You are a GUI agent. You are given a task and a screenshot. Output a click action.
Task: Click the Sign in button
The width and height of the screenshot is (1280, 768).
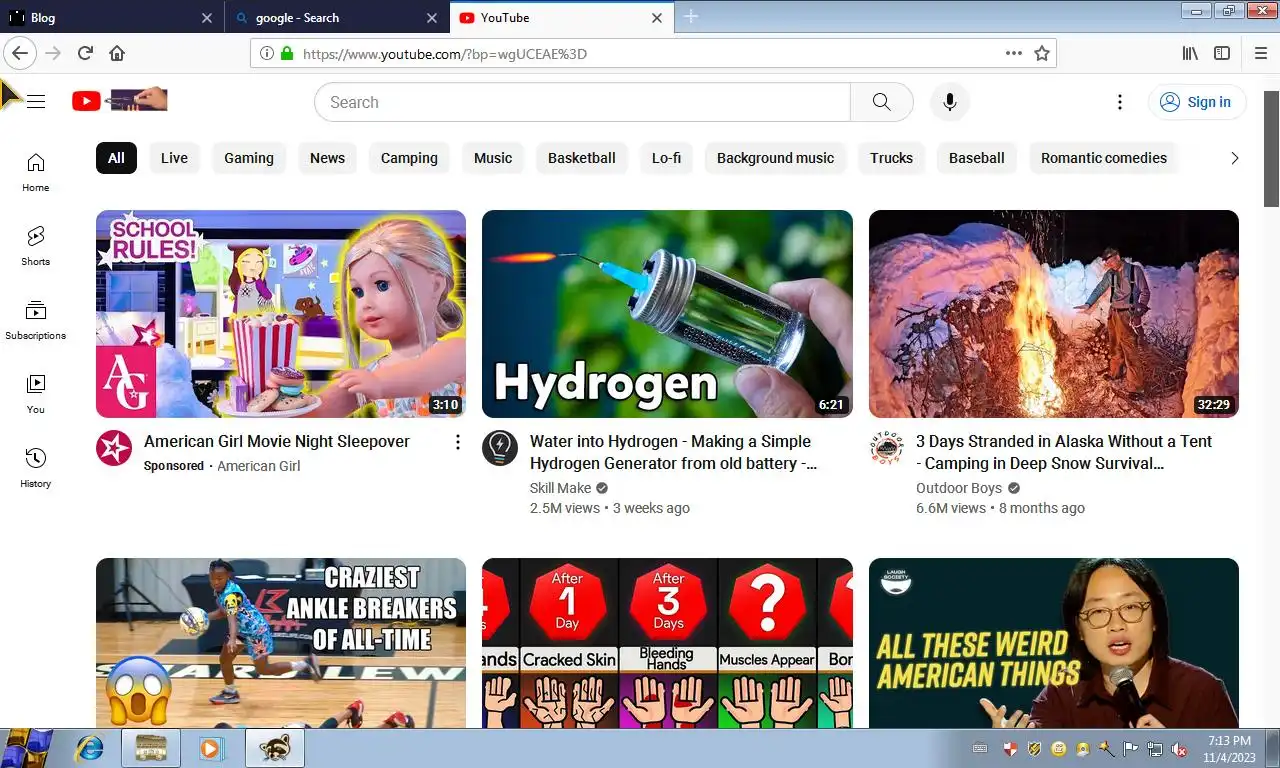click(x=1197, y=102)
